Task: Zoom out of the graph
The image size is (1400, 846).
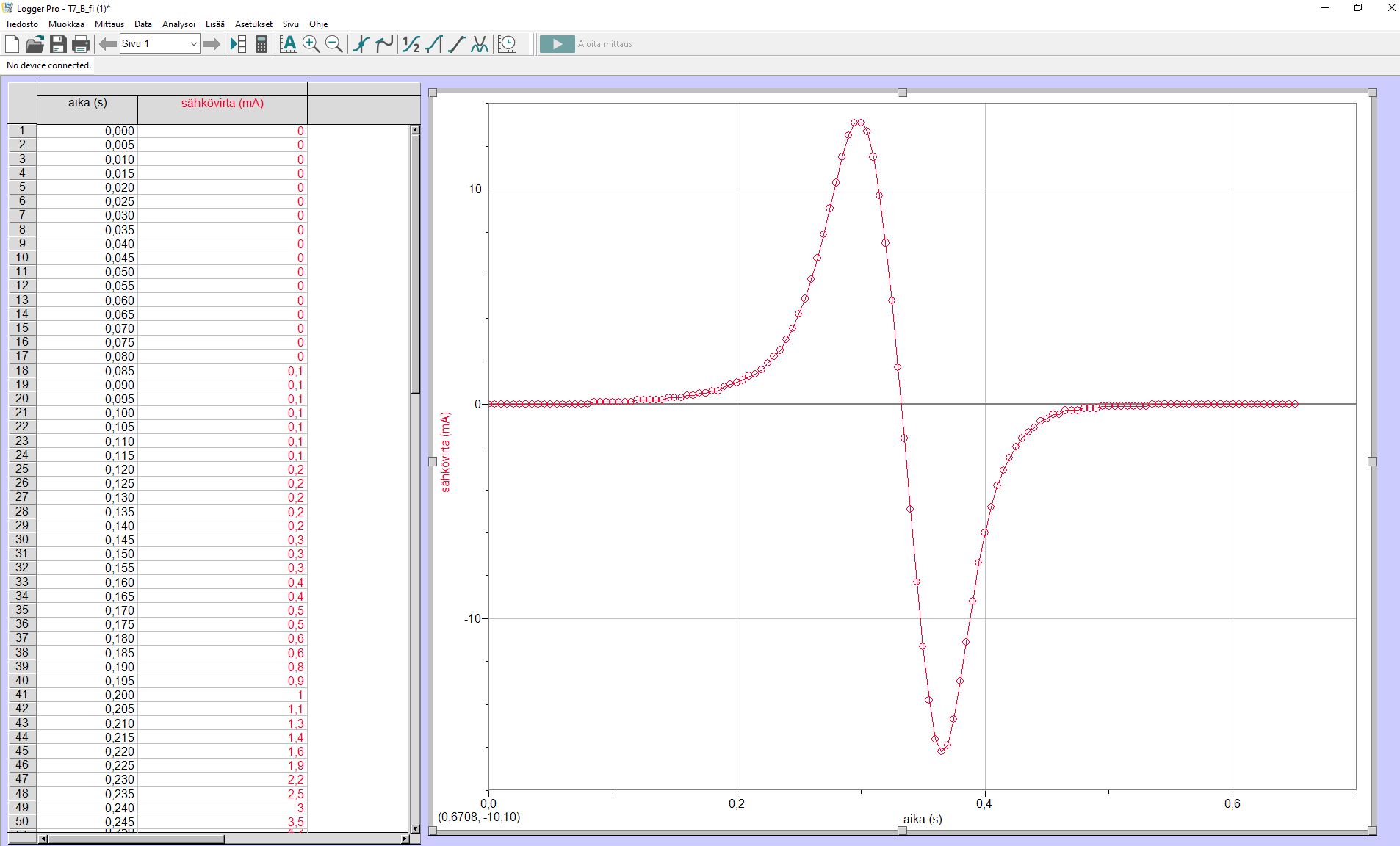Action: [333, 44]
